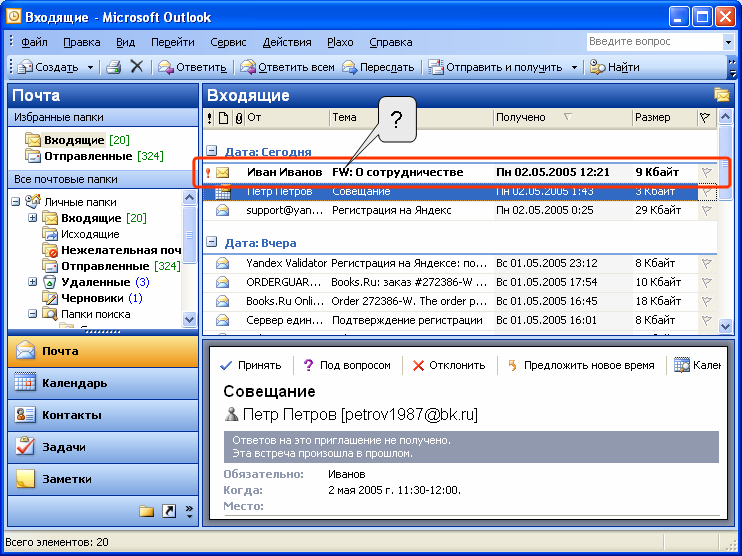Image resolution: width=742 pixels, height=556 pixels.
Task: Click Reply (Ответить) toolbar button
Action: coord(192,67)
